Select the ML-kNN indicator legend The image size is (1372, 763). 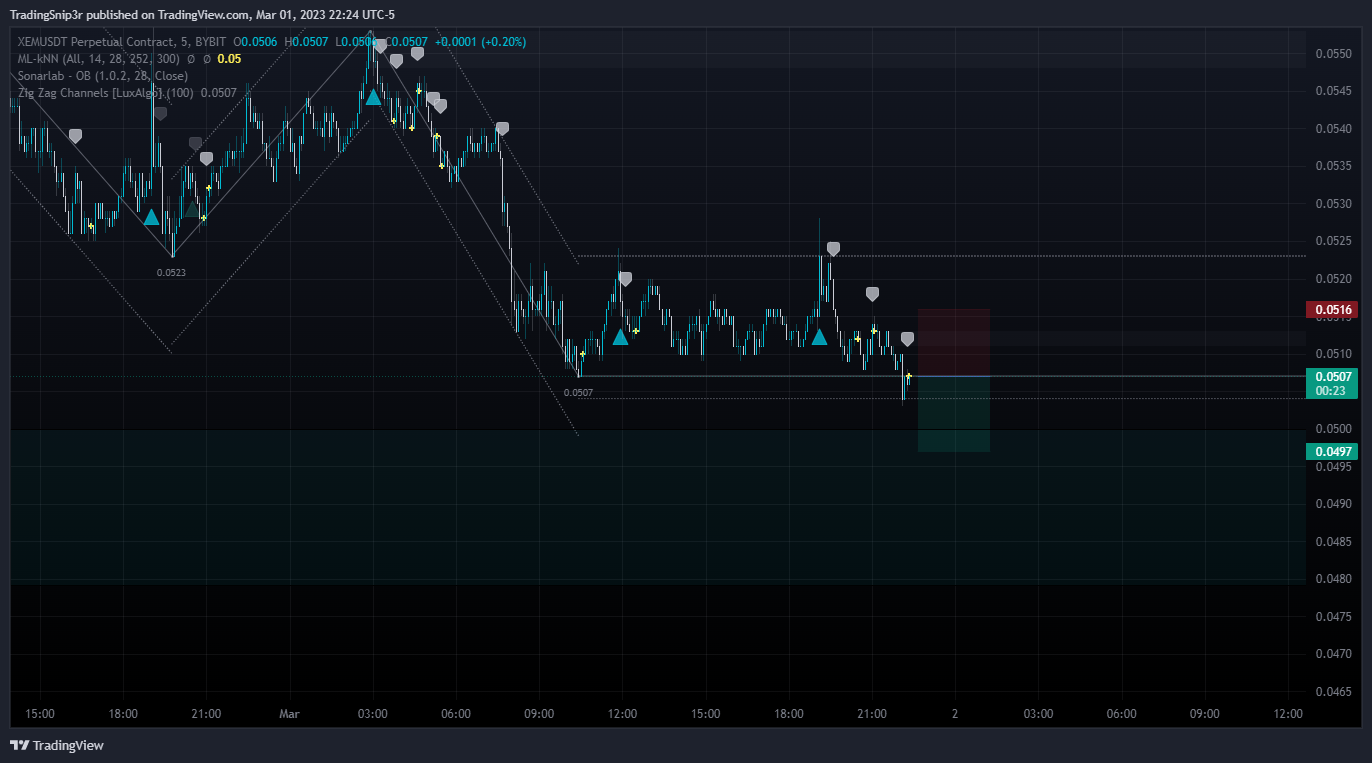pos(98,59)
